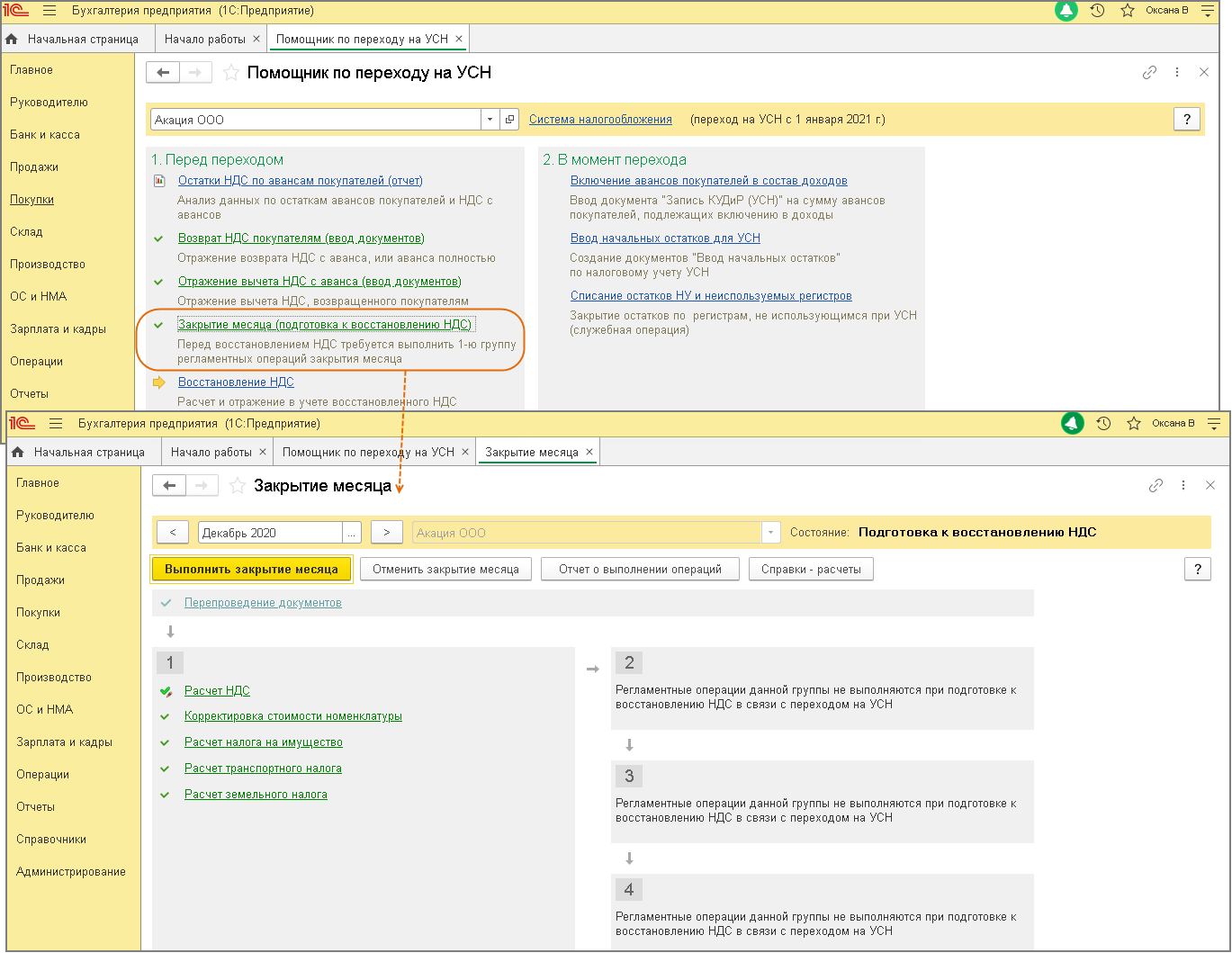Expand disabled Акация ООО dropdown in Закрытие месяца

click(770, 533)
